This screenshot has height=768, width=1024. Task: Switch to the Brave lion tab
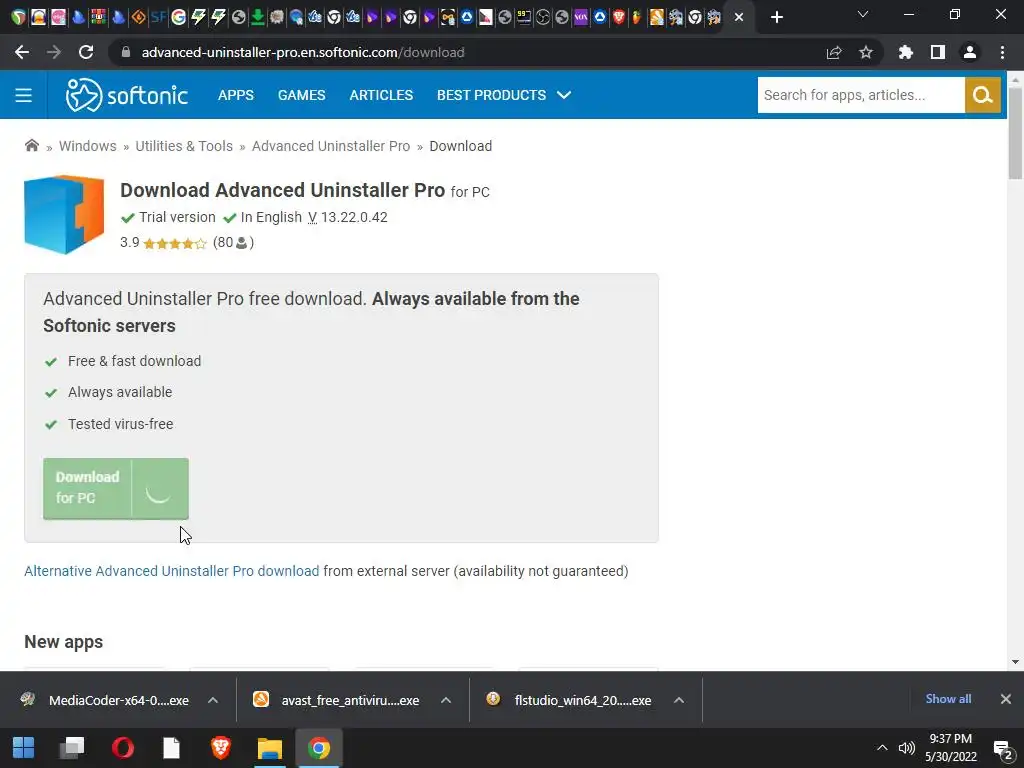pyautogui.click(x=618, y=17)
